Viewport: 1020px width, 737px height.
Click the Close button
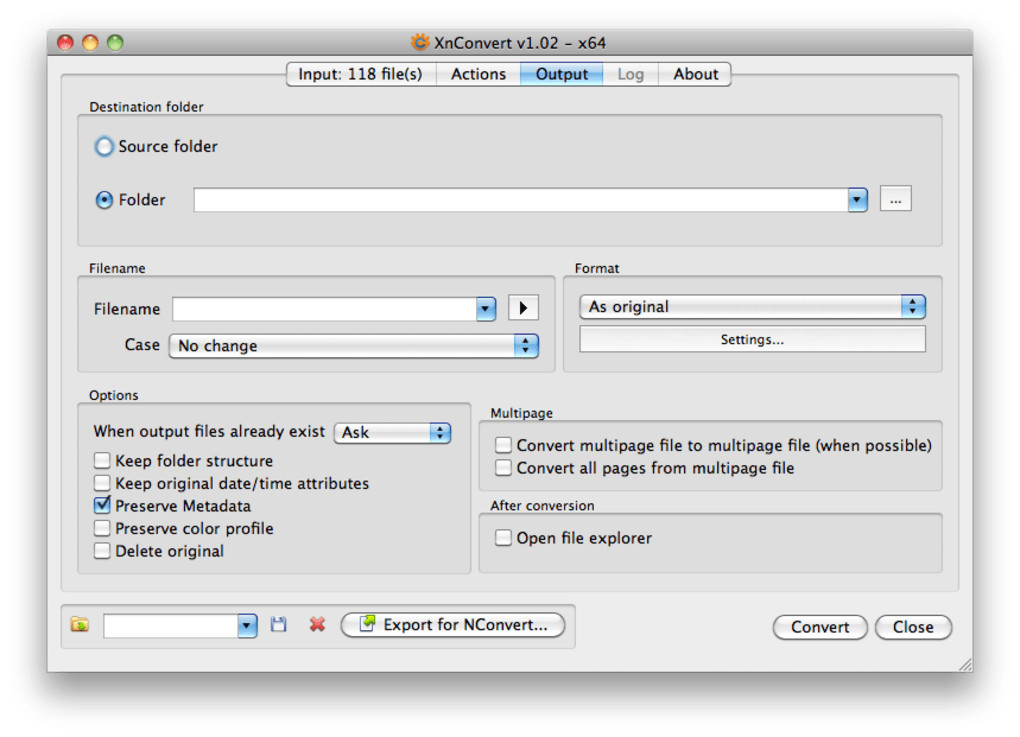pos(913,627)
